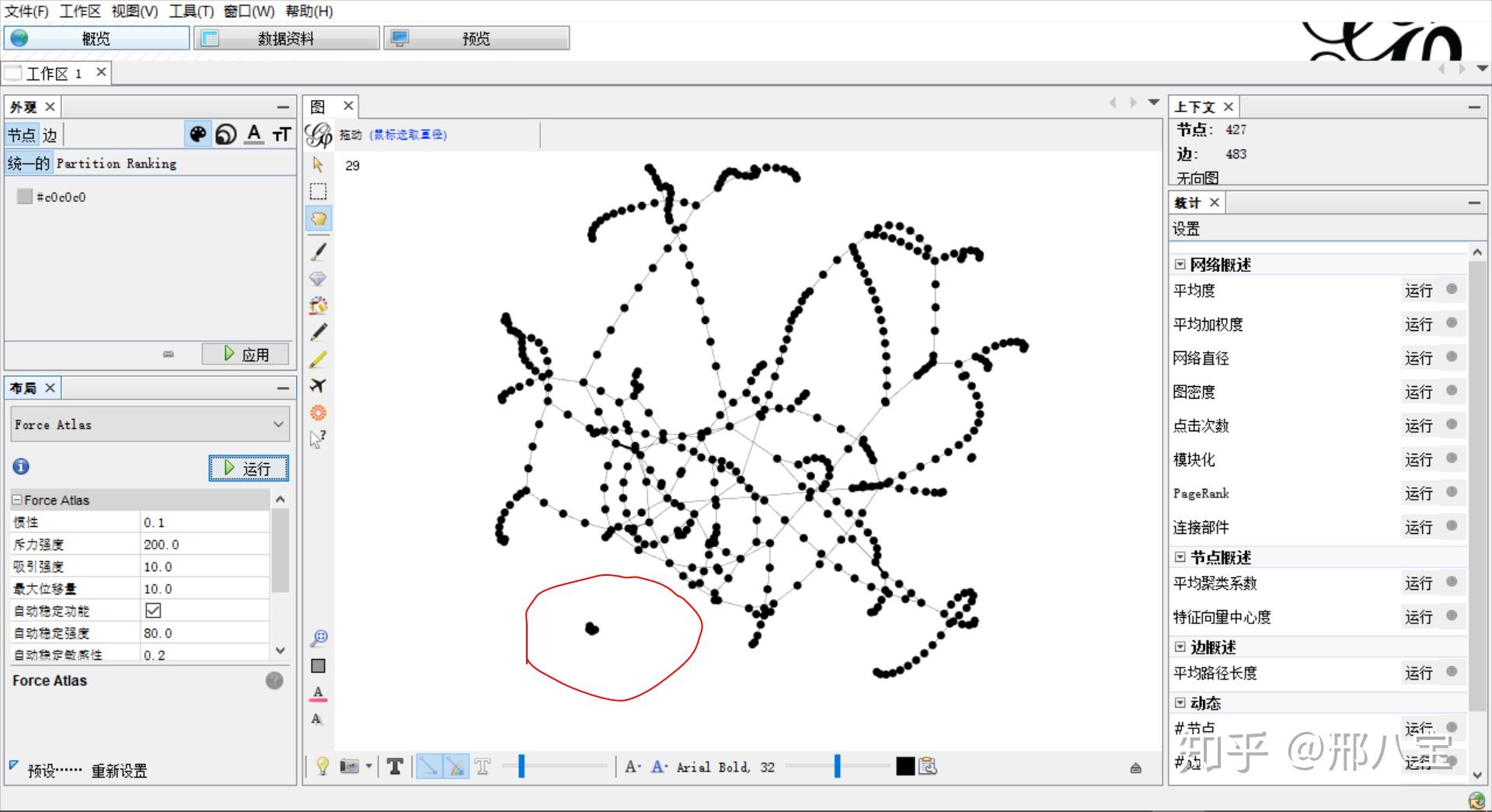The height and width of the screenshot is (812, 1492).
Task: Select the rectangle selection tool
Action: 318,191
